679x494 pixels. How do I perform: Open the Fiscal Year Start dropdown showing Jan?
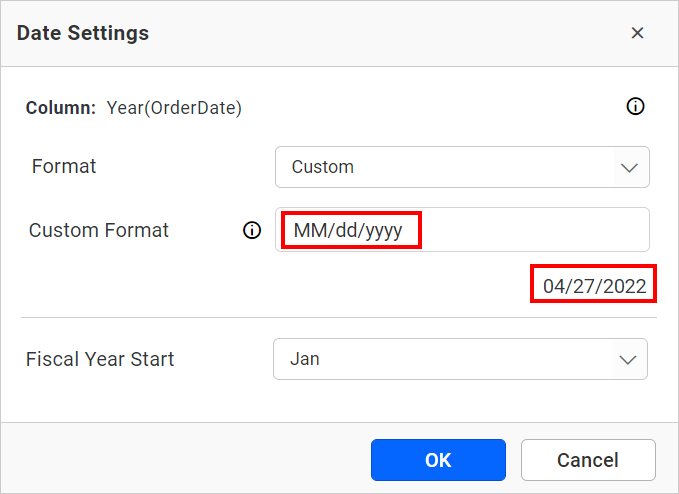(x=459, y=359)
